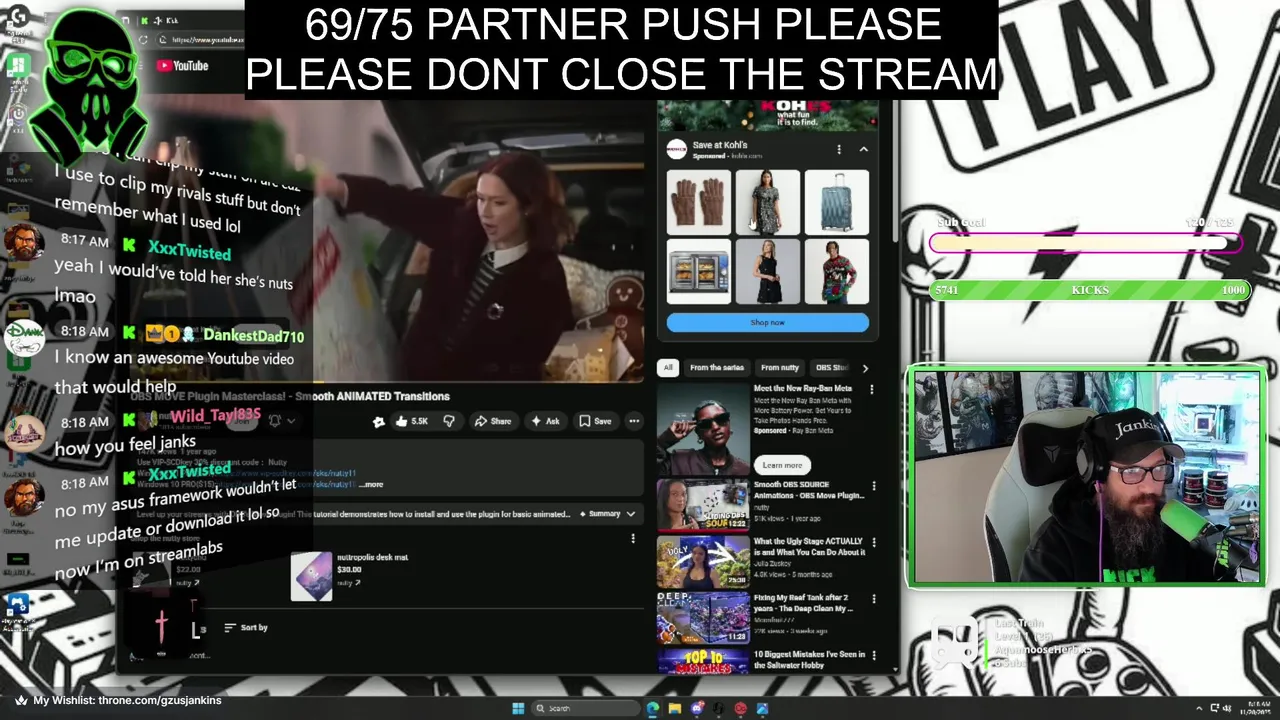
Task: Open options for Reef Tank video
Action: point(874,599)
